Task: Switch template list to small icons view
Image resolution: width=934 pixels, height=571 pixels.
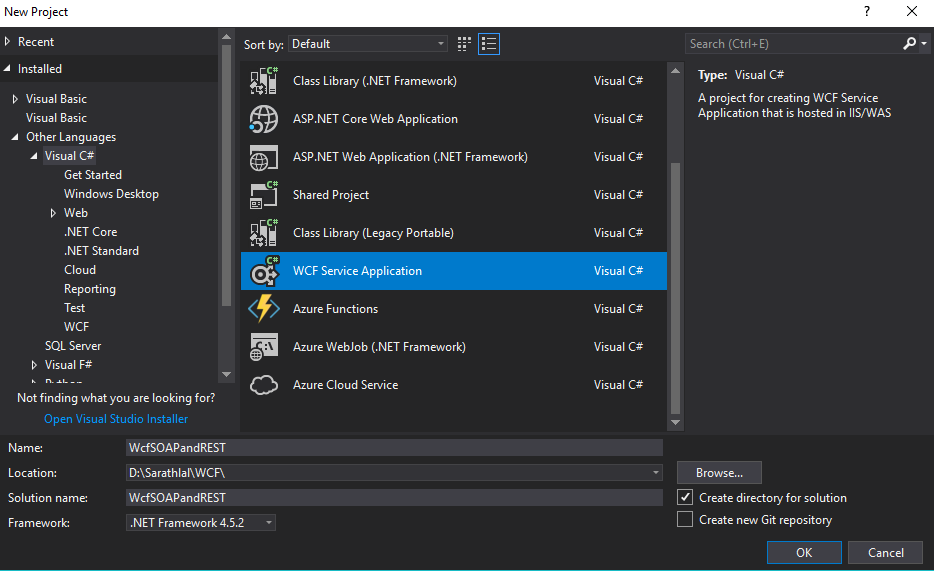Action: point(464,44)
